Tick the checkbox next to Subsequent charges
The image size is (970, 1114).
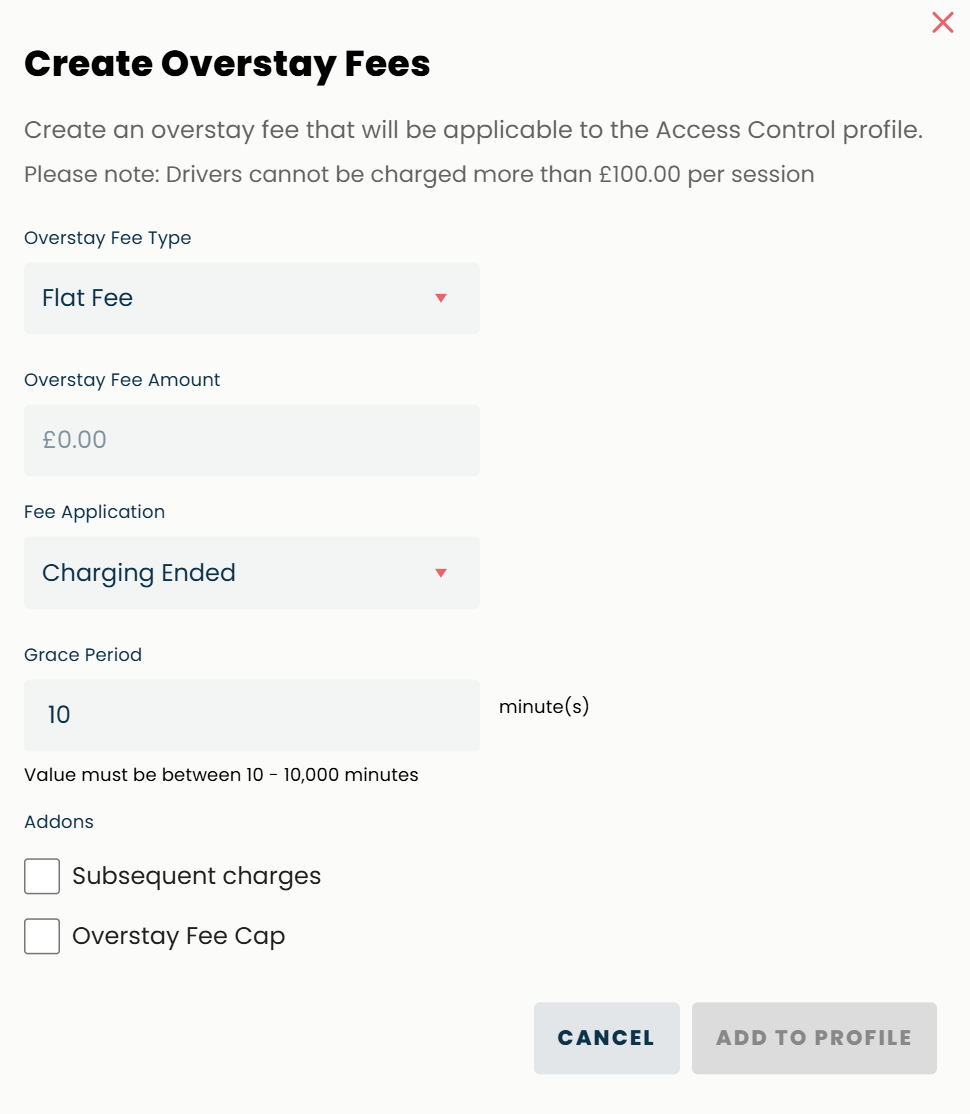pyautogui.click(x=41, y=875)
